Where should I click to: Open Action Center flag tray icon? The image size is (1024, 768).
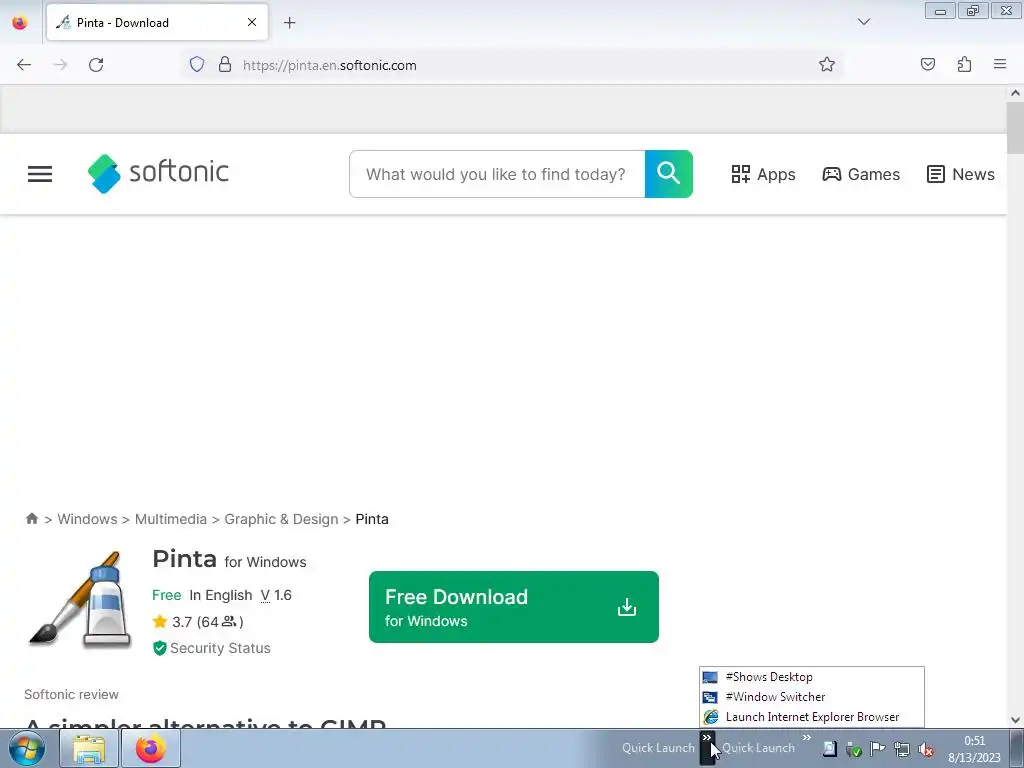pos(878,749)
